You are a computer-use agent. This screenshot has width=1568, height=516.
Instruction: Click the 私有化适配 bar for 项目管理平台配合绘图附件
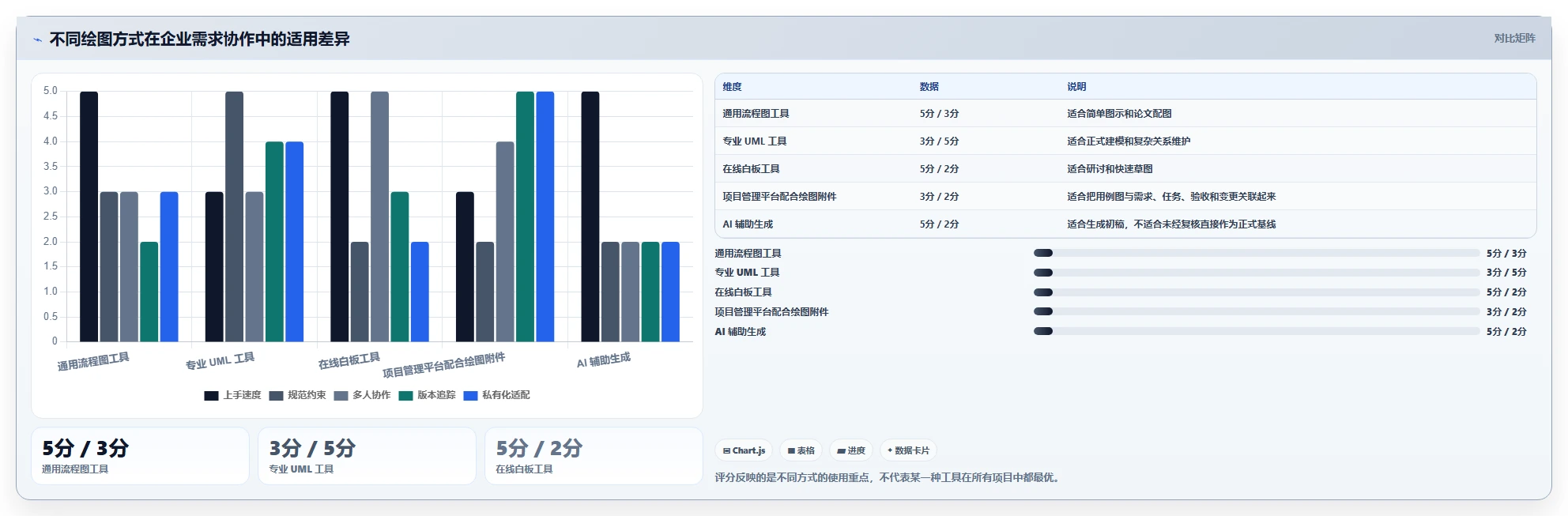click(545, 217)
